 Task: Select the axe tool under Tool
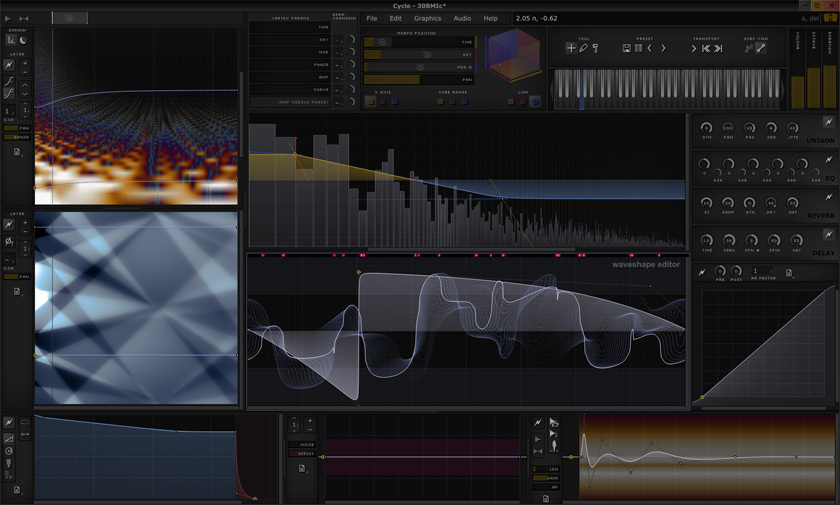[595, 48]
